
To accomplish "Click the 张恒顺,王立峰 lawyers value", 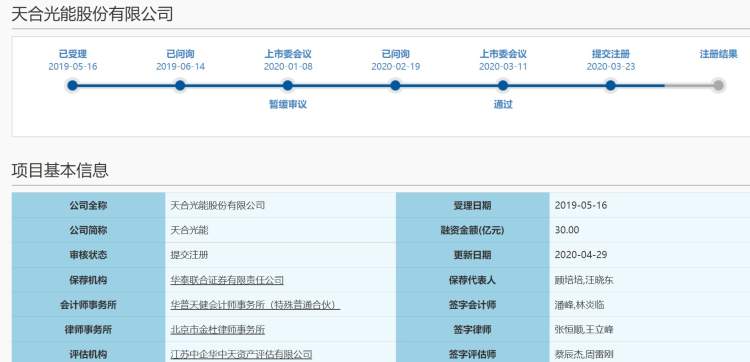I will [x=584, y=330].
